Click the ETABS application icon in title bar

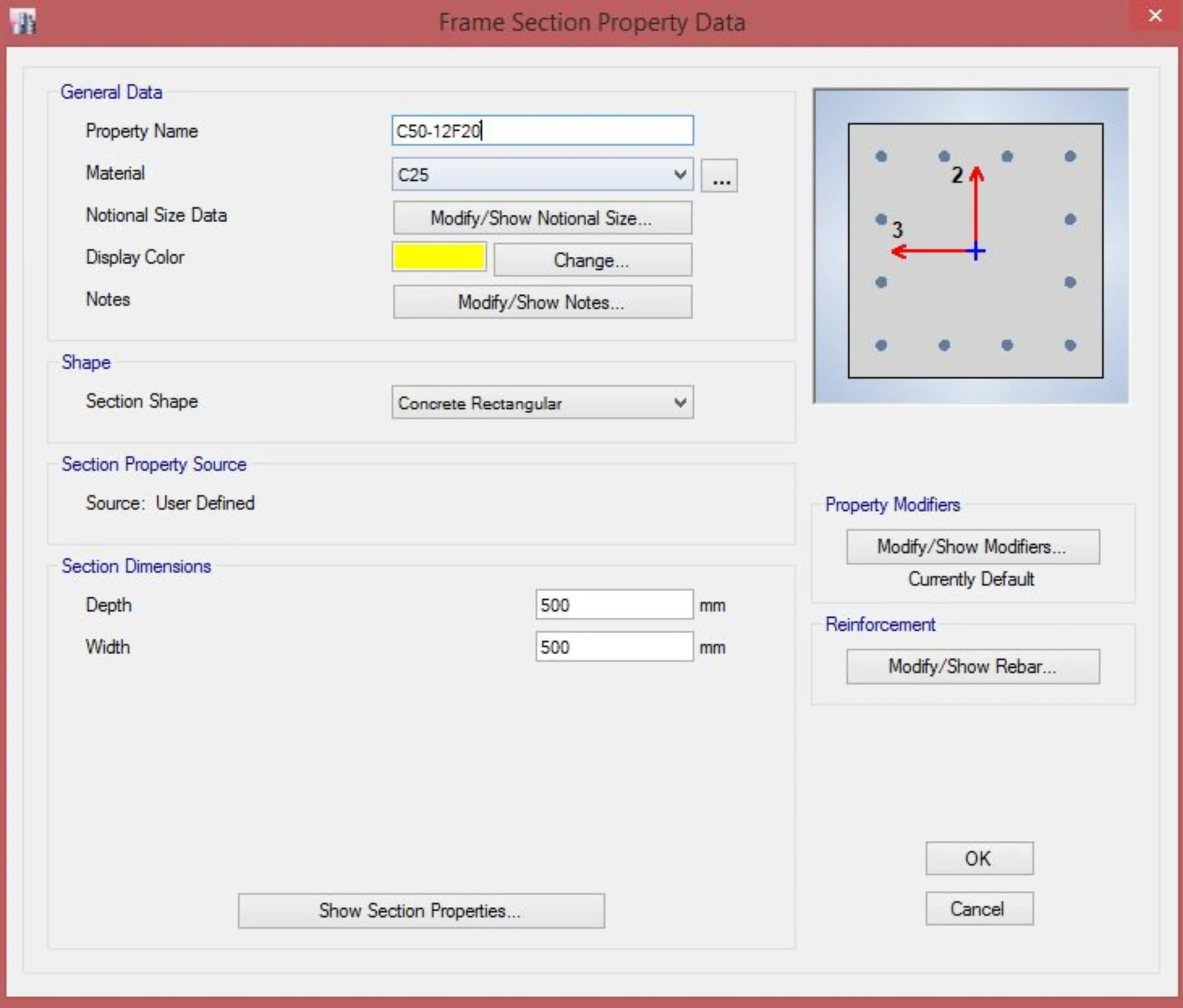pos(24,22)
